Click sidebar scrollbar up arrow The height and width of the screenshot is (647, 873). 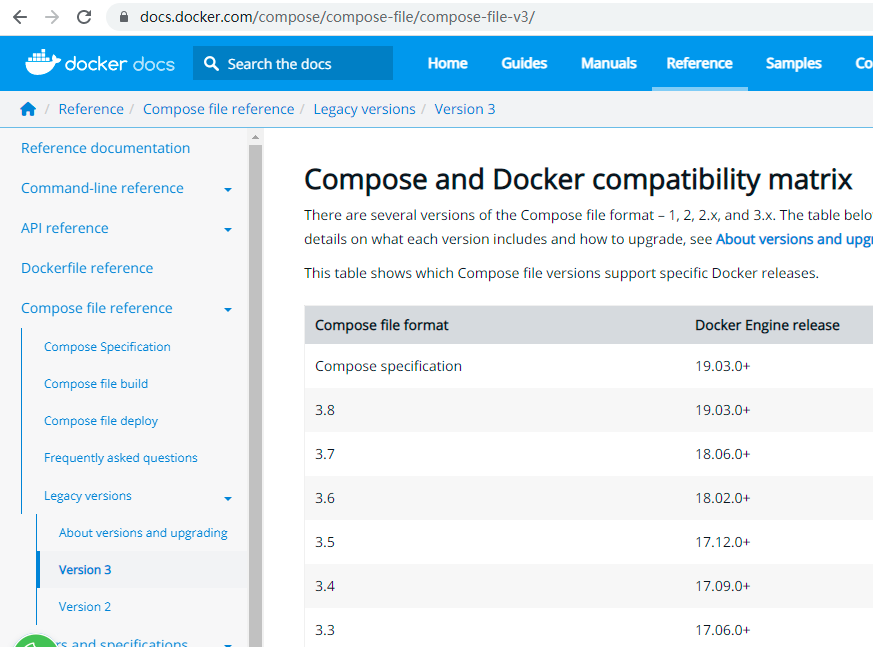coord(256,137)
